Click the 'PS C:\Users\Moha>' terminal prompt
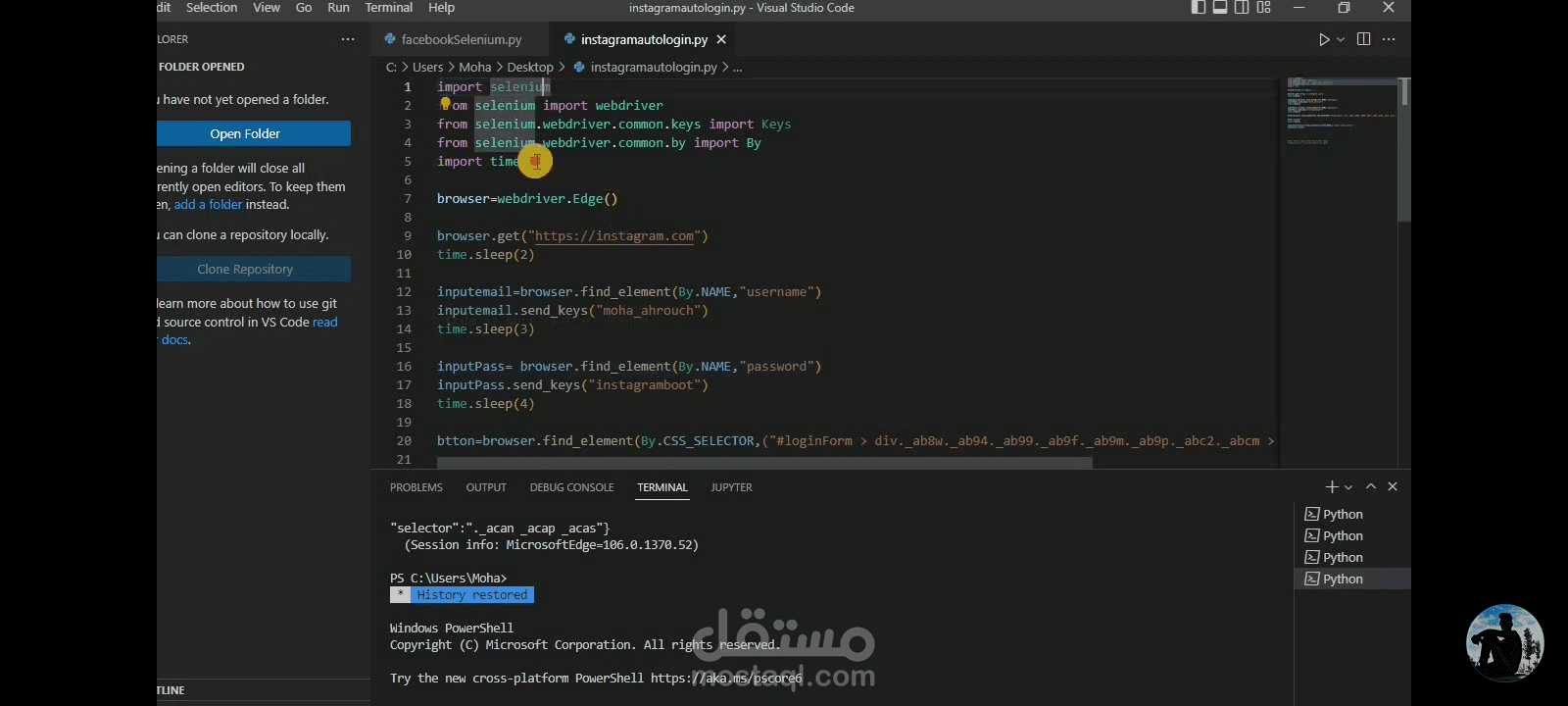This screenshot has height=706, width=1568. pyautogui.click(x=449, y=579)
